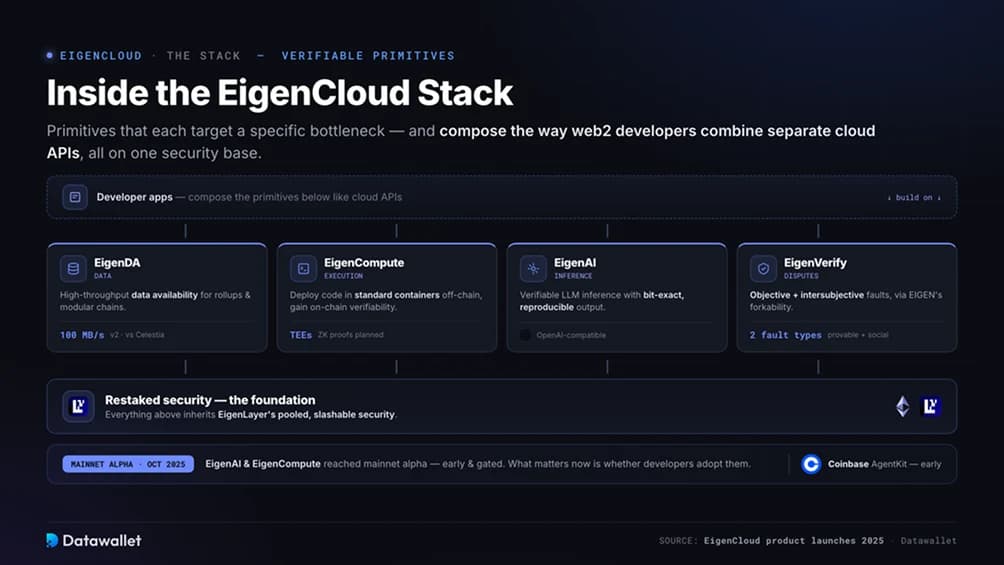Click the '100 MB/s' value
Viewport: 1004px width, 565px height.
(x=82, y=334)
